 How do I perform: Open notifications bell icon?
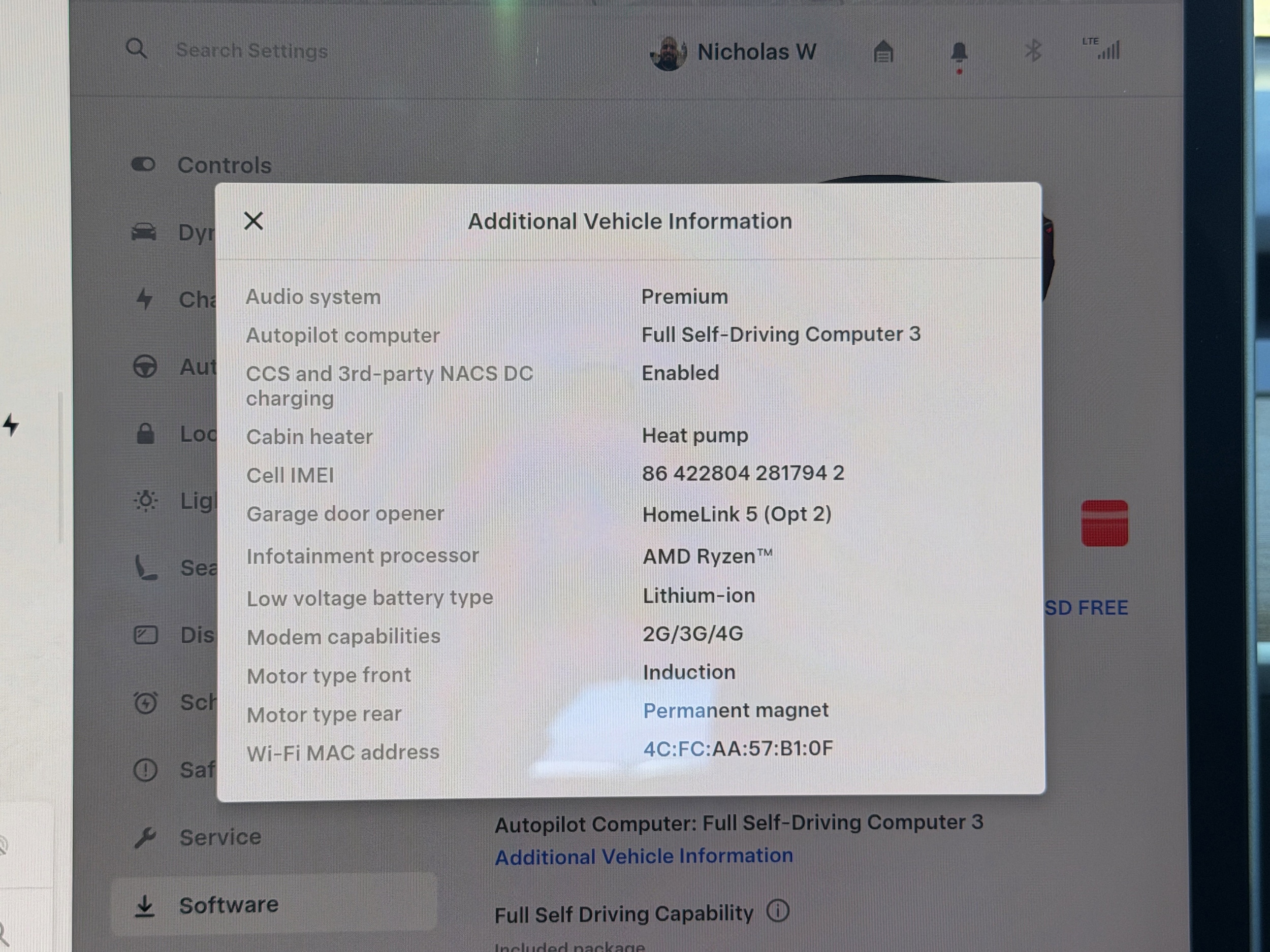click(x=959, y=53)
